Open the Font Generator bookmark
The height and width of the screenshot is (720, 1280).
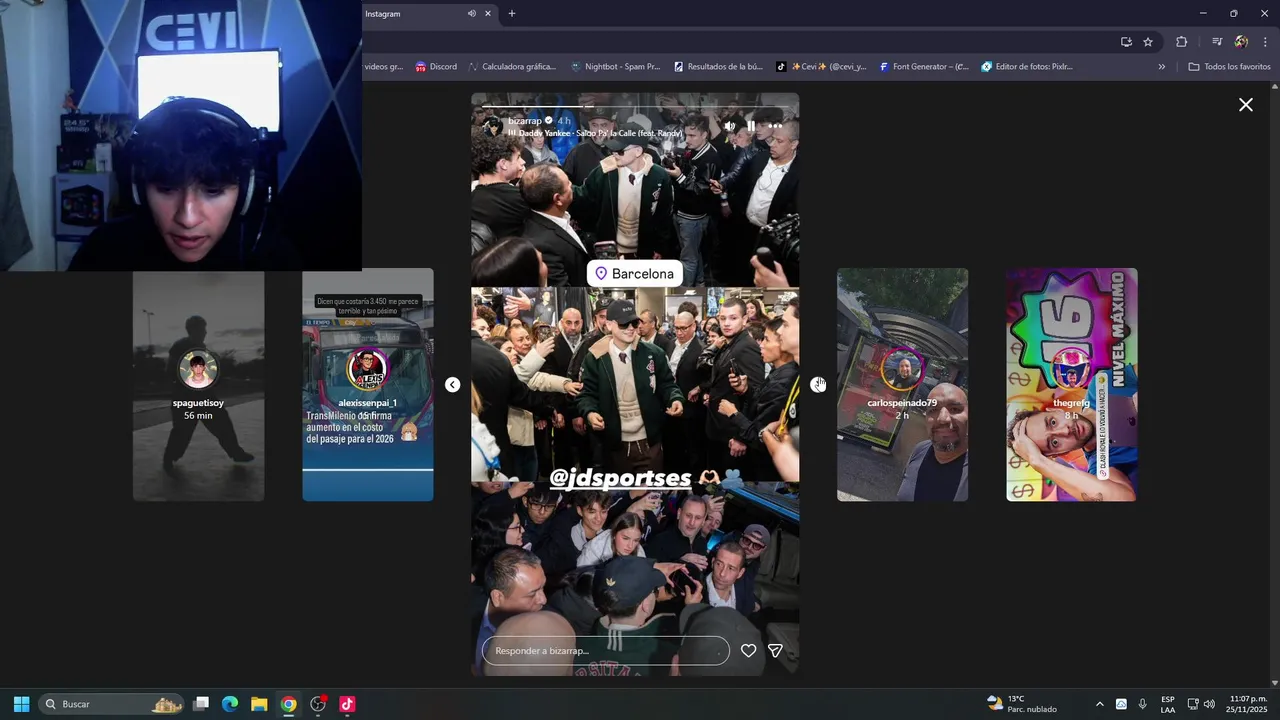[924, 67]
